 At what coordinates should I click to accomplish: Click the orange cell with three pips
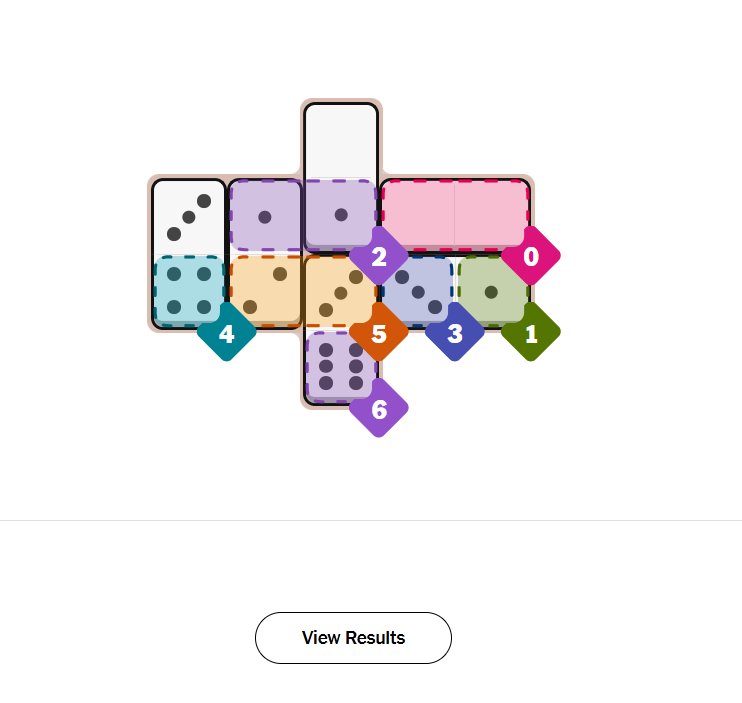pyautogui.click(x=340, y=291)
